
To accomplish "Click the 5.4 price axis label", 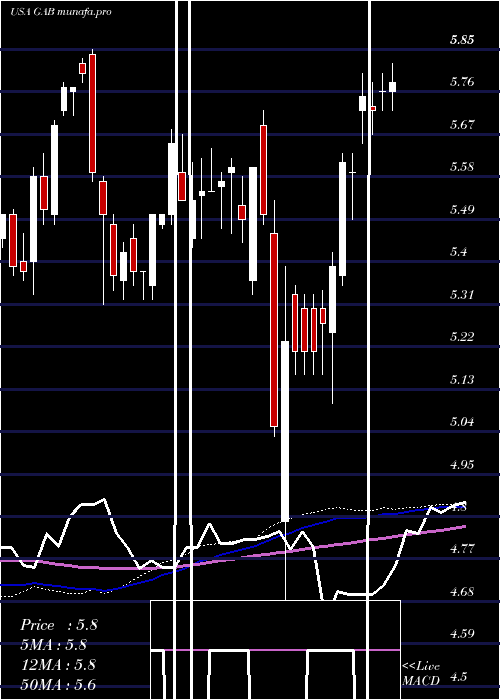I will pyautogui.click(x=458, y=252).
